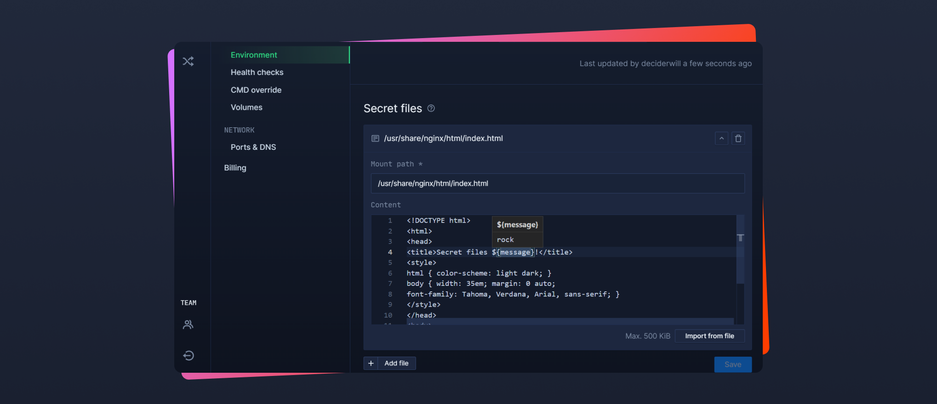Click the <!DOCTYPE html> line in editor

(439, 221)
